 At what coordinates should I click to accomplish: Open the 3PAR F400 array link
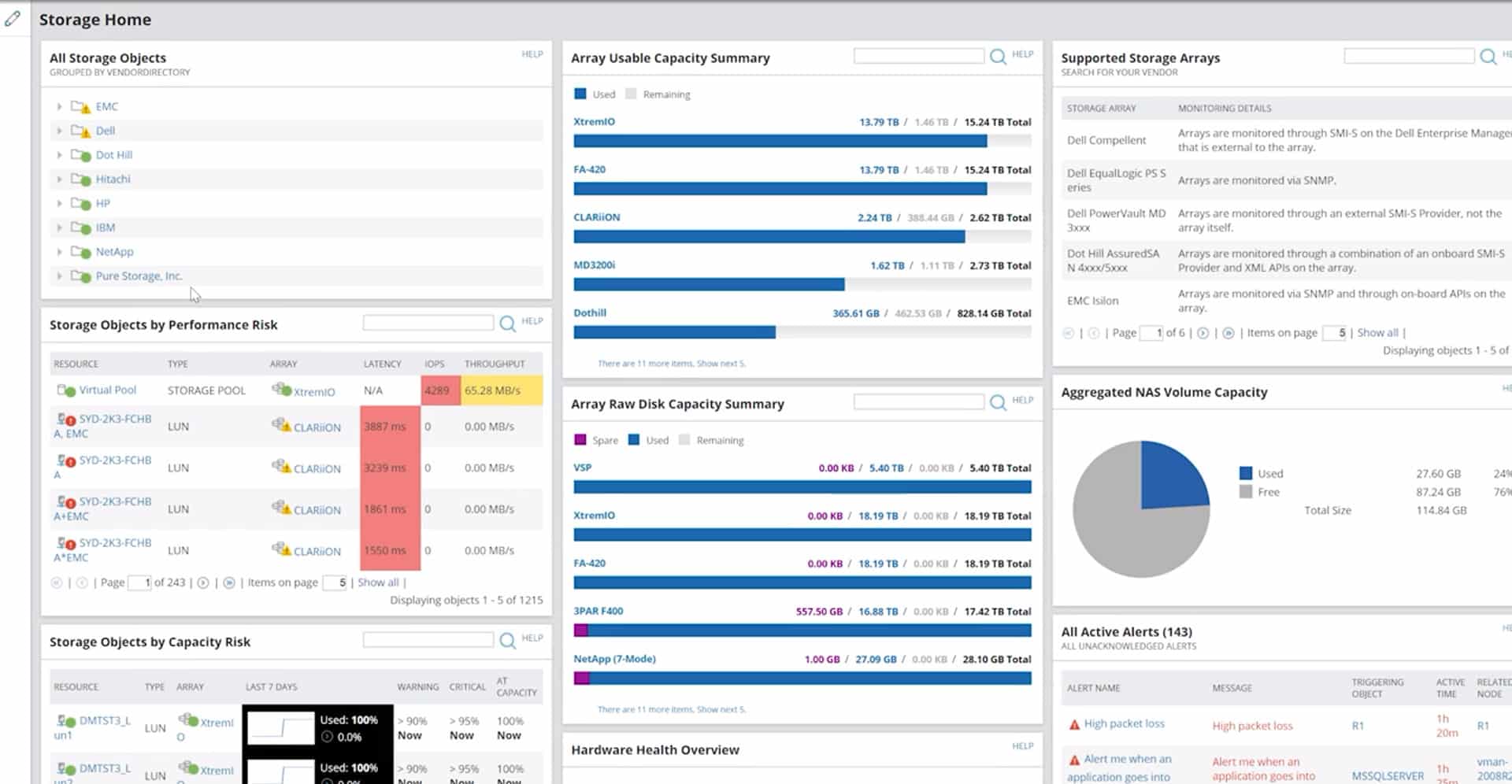click(x=598, y=611)
